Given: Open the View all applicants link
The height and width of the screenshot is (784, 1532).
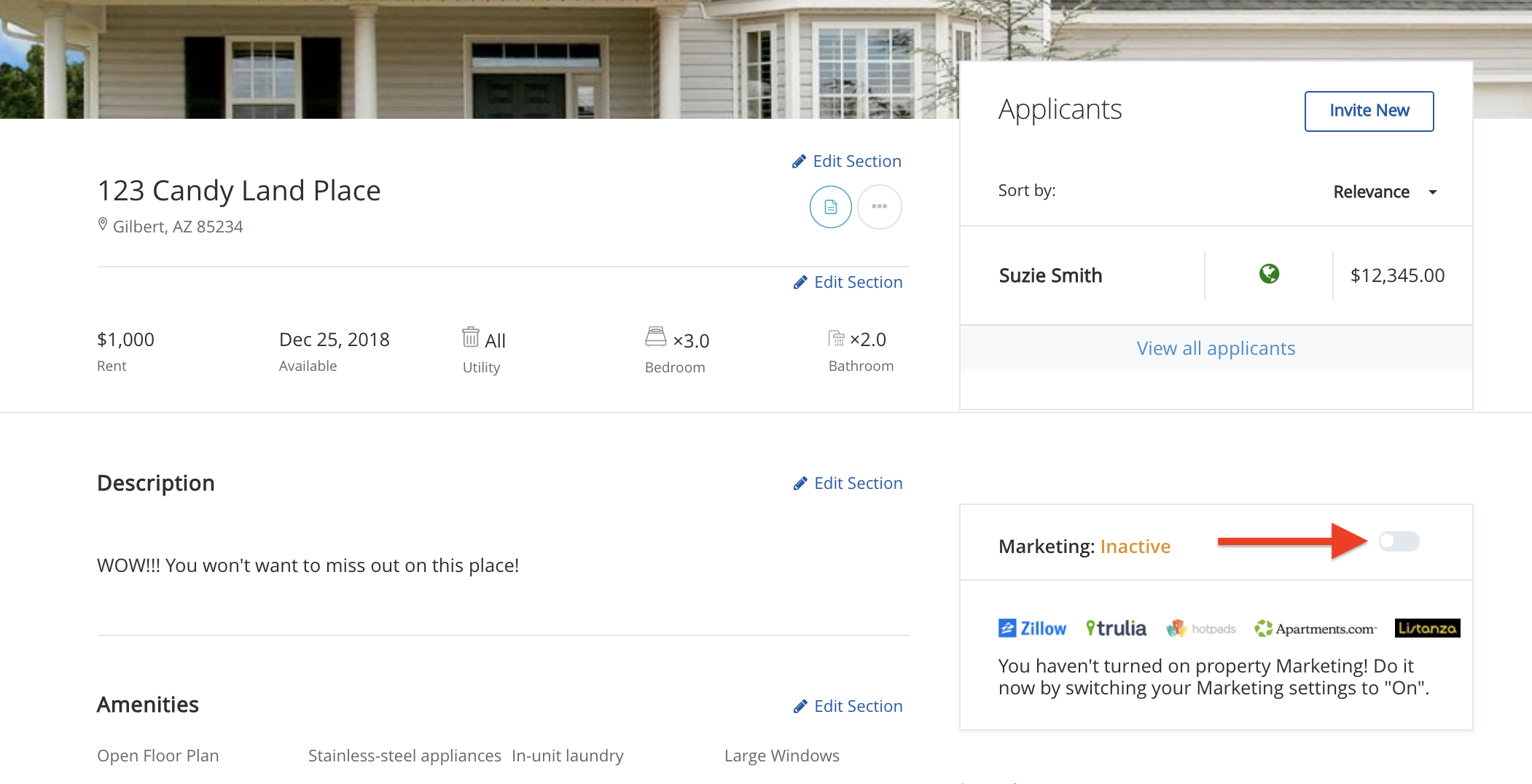Looking at the screenshot, I should point(1216,348).
